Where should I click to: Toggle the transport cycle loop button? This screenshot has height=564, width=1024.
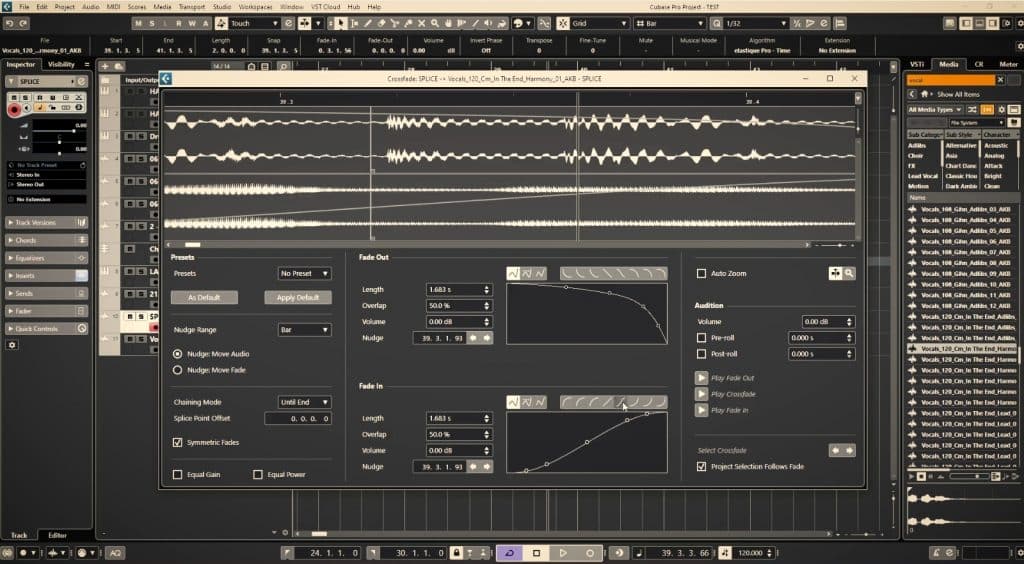coord(509,552)
